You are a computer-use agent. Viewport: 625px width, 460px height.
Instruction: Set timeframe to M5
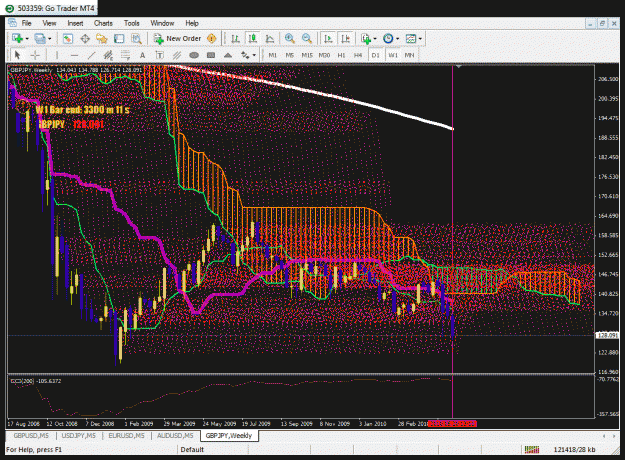click(x=290, y=55)
